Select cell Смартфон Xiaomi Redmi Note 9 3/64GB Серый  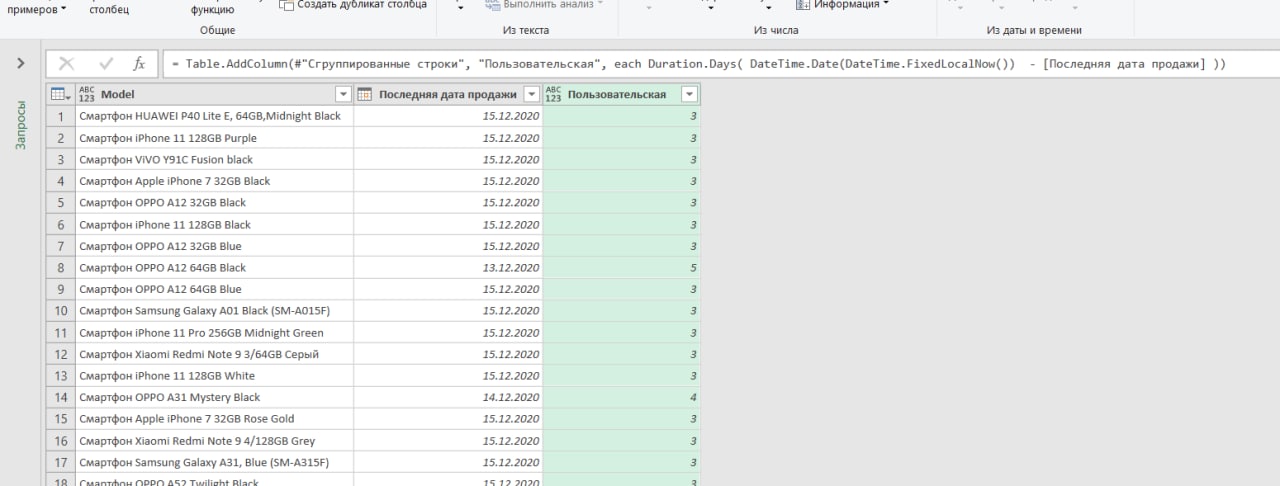tap(213, 354)
